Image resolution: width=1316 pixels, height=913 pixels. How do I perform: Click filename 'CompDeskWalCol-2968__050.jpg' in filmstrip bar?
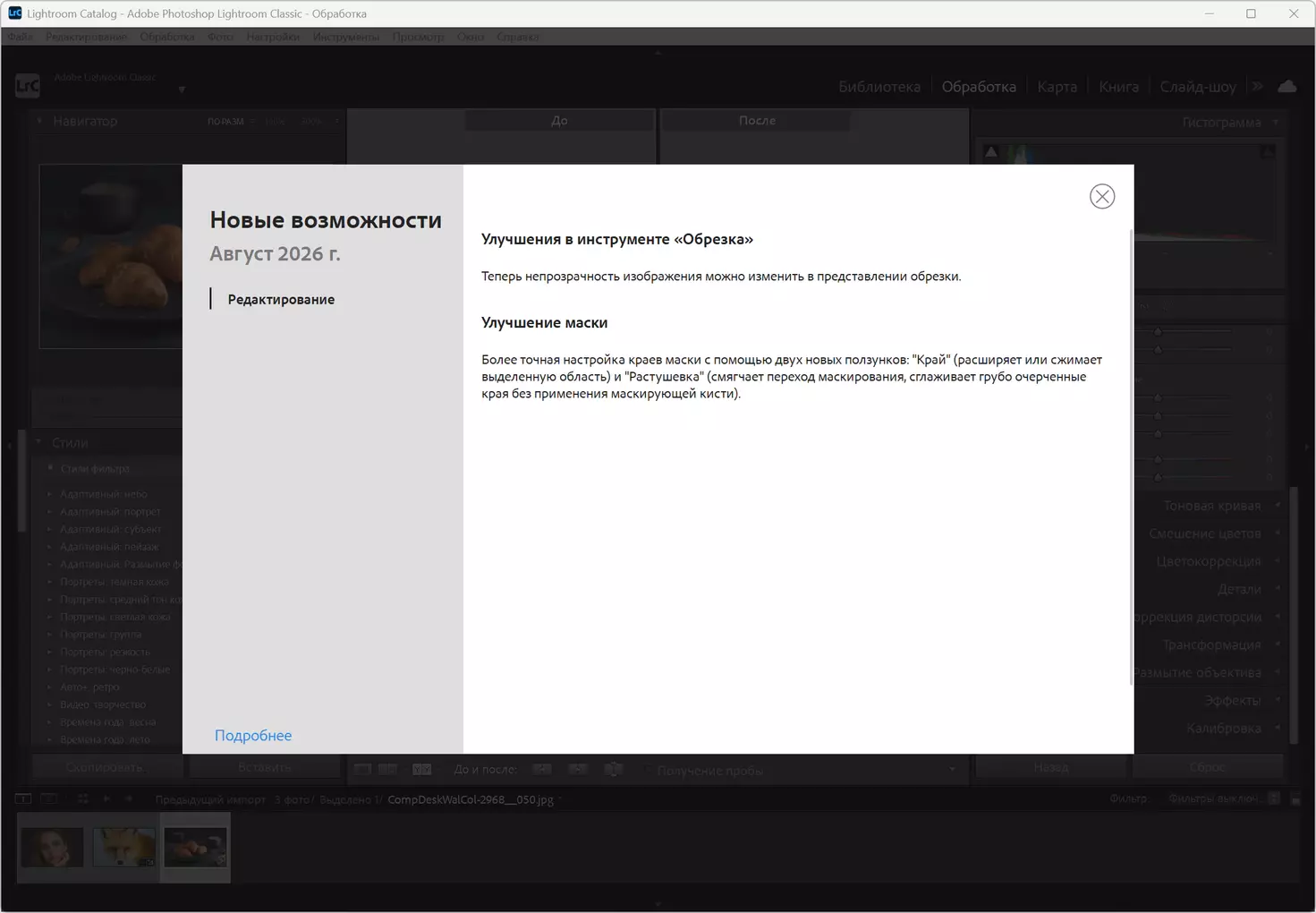point(471,799)
